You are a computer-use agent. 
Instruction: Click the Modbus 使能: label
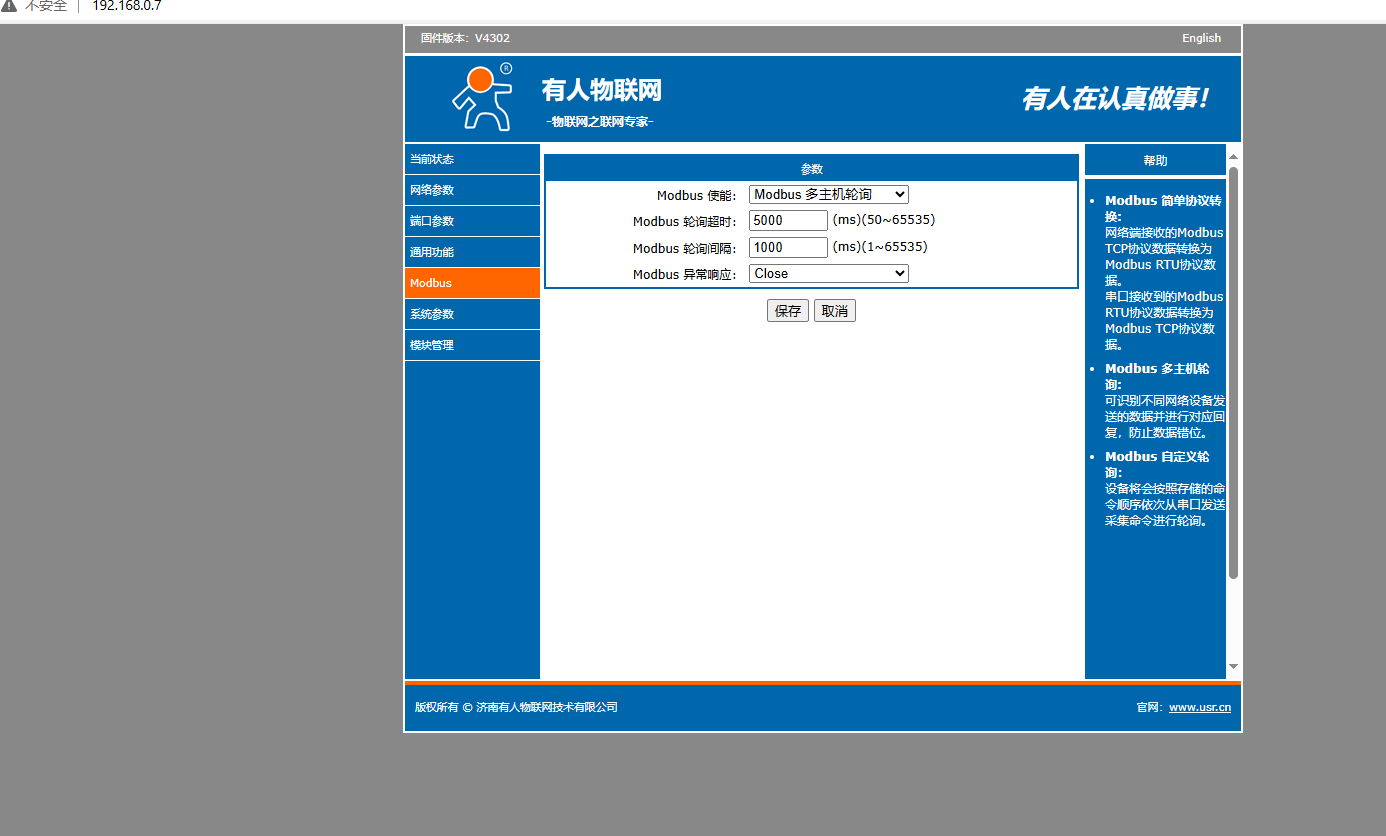[x=696, y=195]
